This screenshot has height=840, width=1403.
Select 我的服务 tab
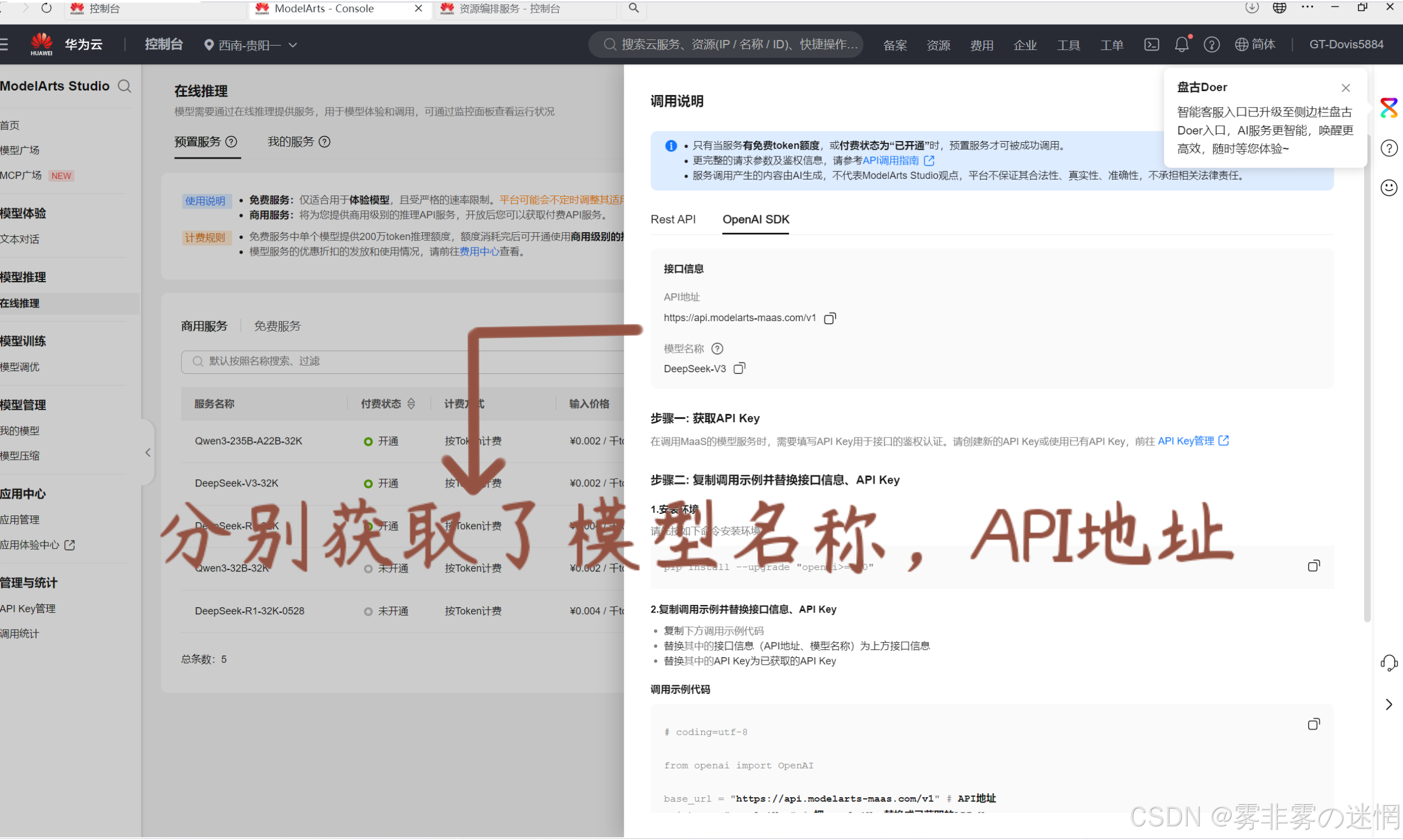coord(290,142)
